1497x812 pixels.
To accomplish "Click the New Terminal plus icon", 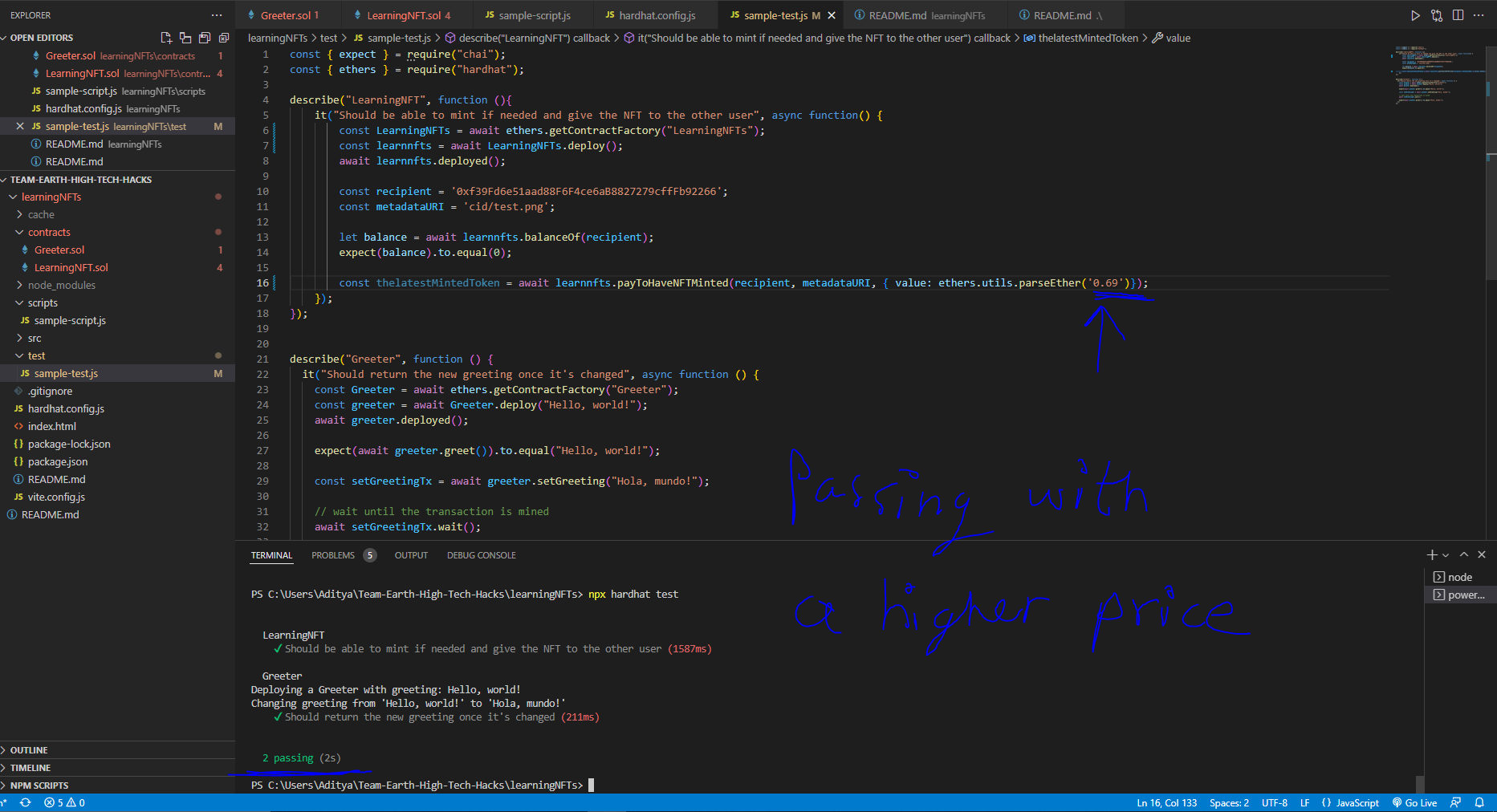I will tap(1432, 554).
